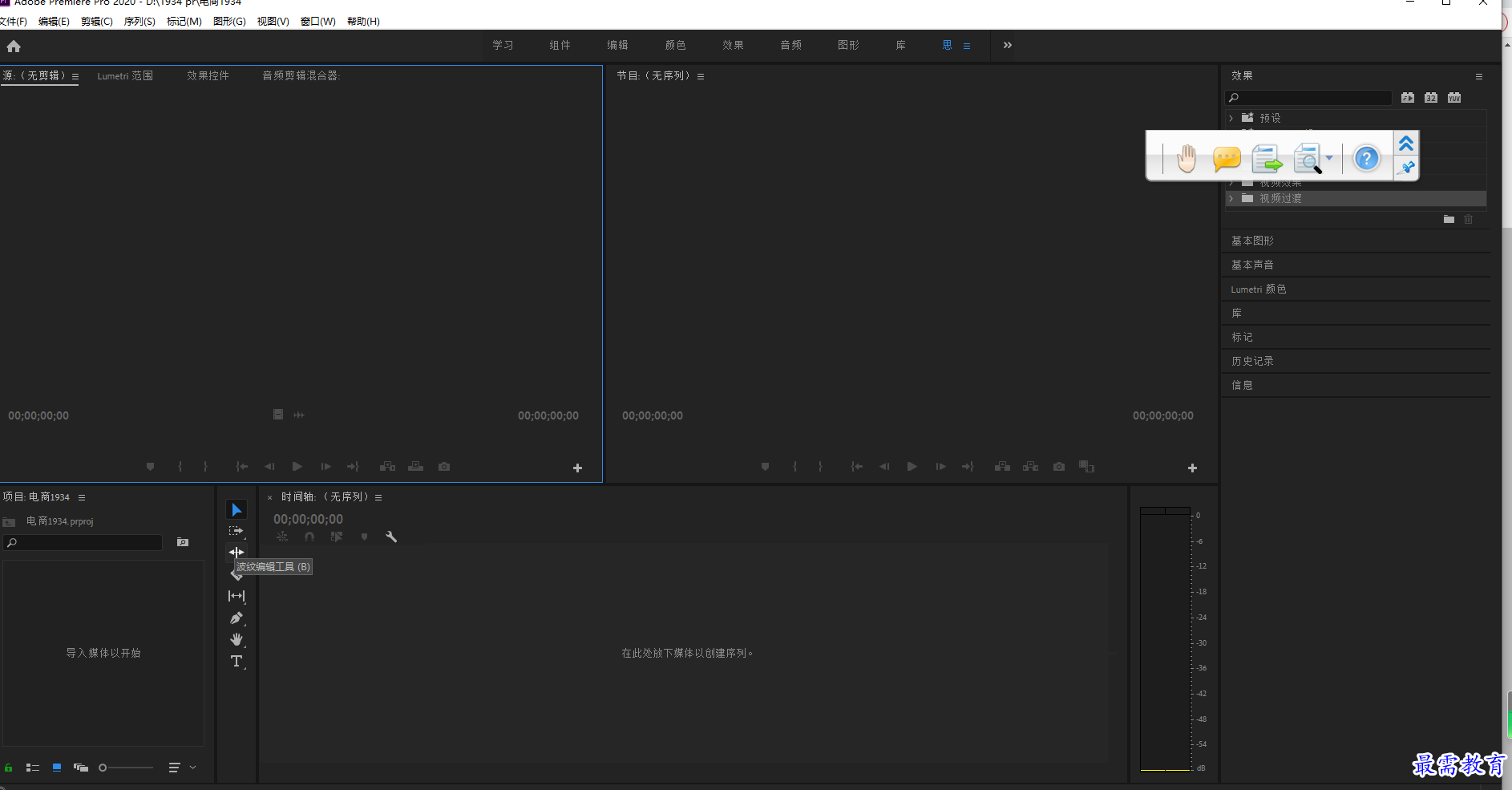
Task: Open timeline wrench settings
Action: click(x=391, y=537)
